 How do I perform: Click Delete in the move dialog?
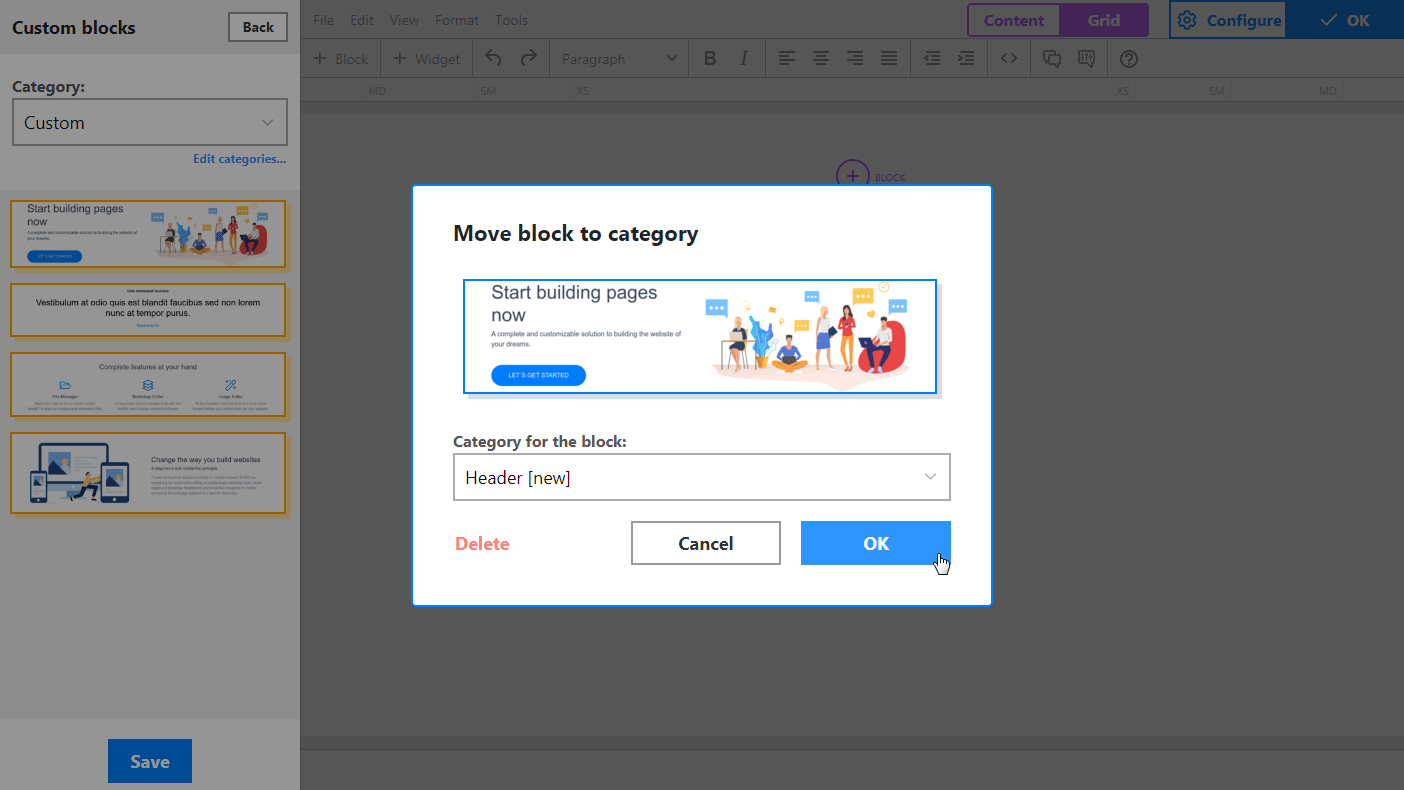pyautogui.click(x=482, y=543)
